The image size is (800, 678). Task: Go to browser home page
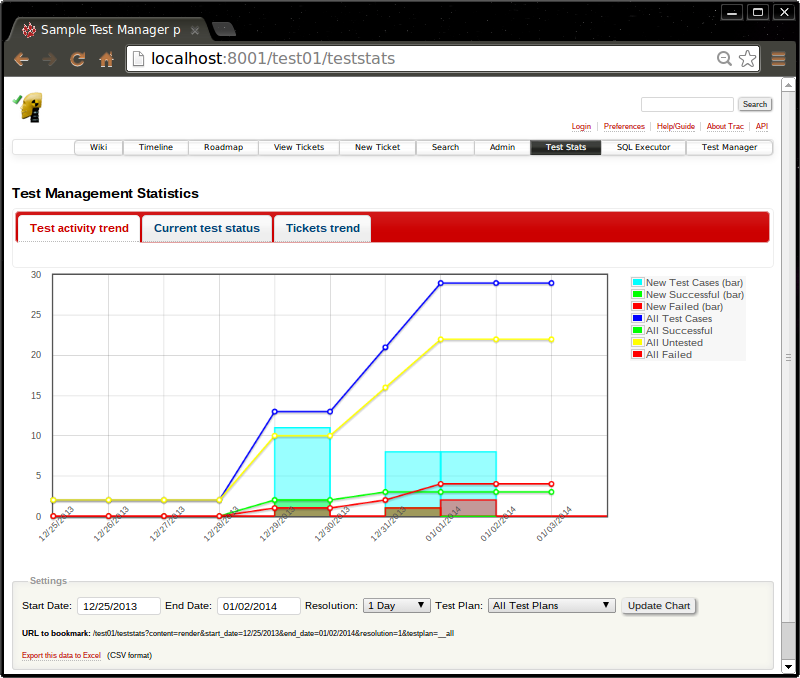click(106, 59)
